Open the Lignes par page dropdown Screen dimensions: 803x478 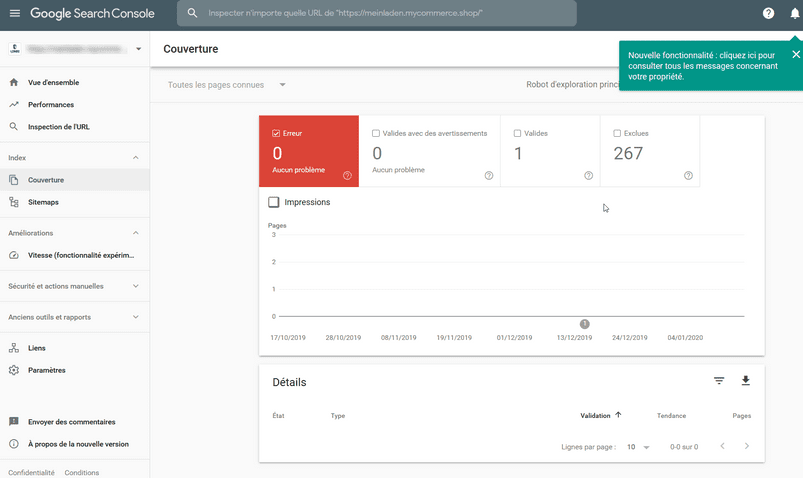(638, 447)
